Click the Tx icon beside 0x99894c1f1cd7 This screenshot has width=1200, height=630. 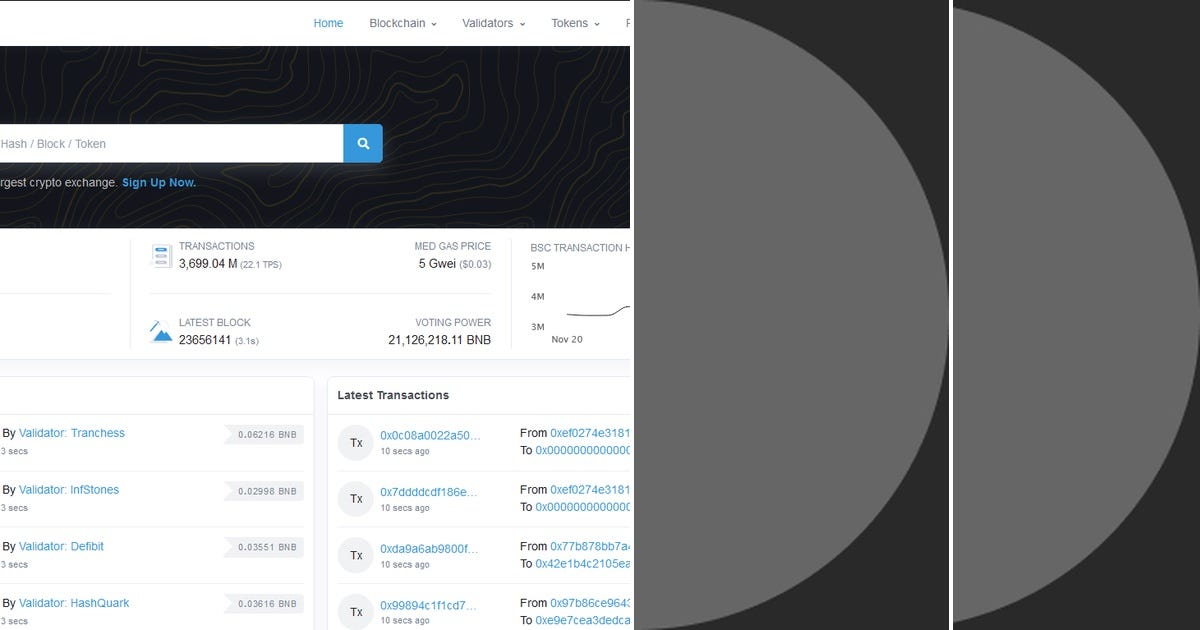tap(356, 611)
